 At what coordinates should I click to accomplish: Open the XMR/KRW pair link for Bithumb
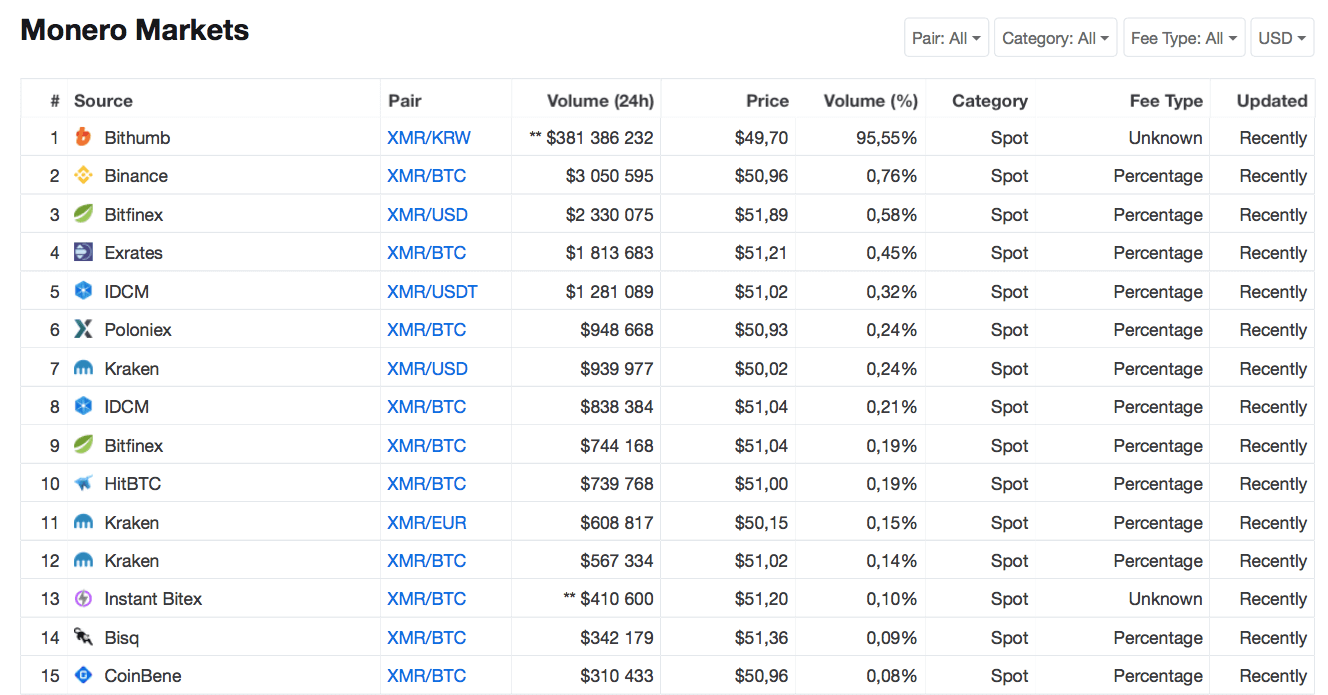(429, 138)
